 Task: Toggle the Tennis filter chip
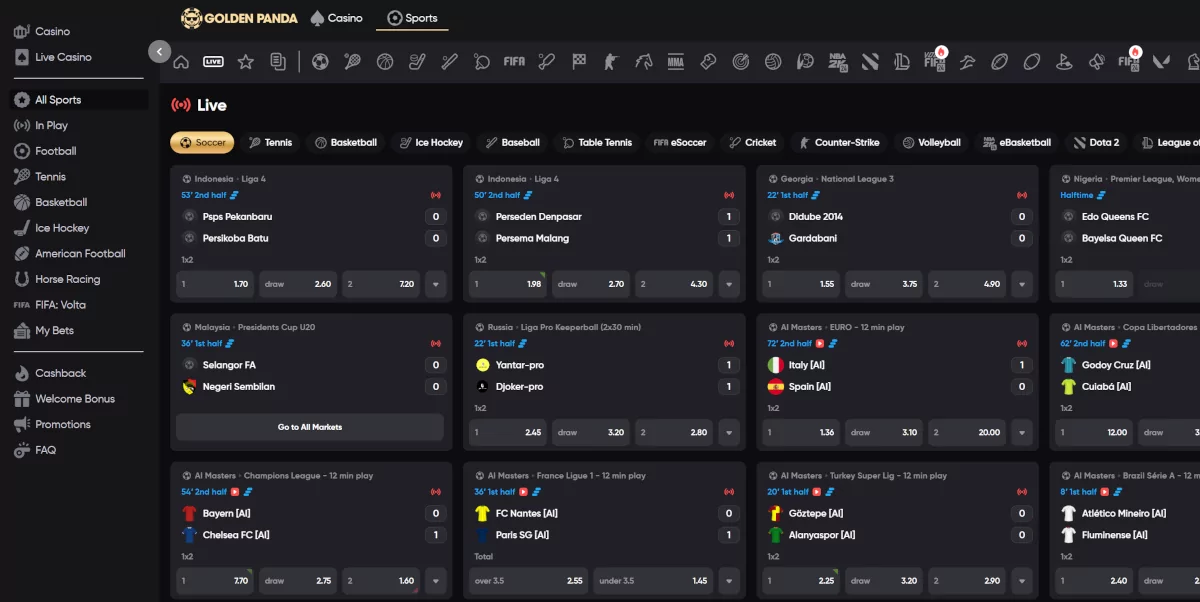pyautogui.click(x=271, y=142)
